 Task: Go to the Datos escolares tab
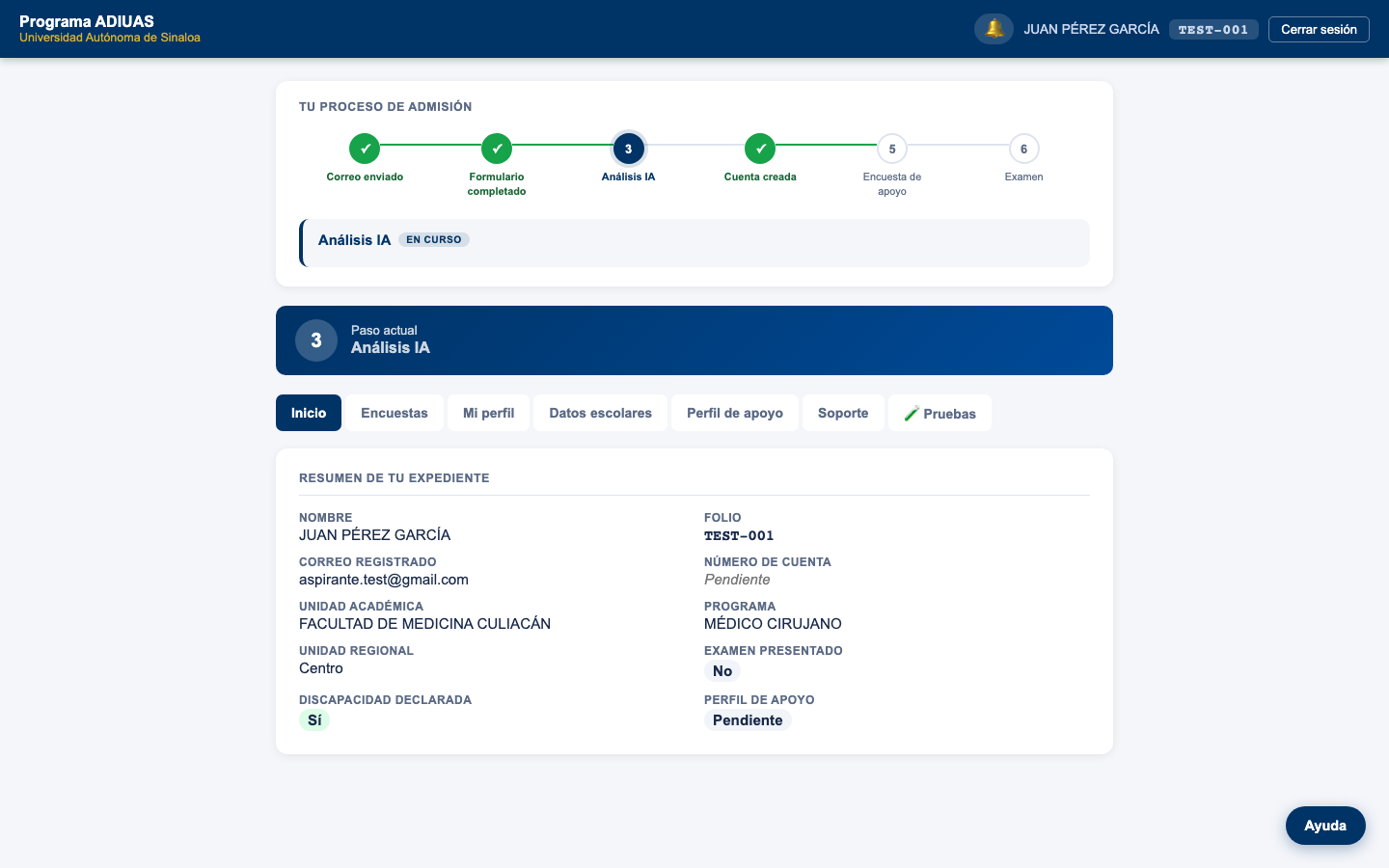click(600, 413)
